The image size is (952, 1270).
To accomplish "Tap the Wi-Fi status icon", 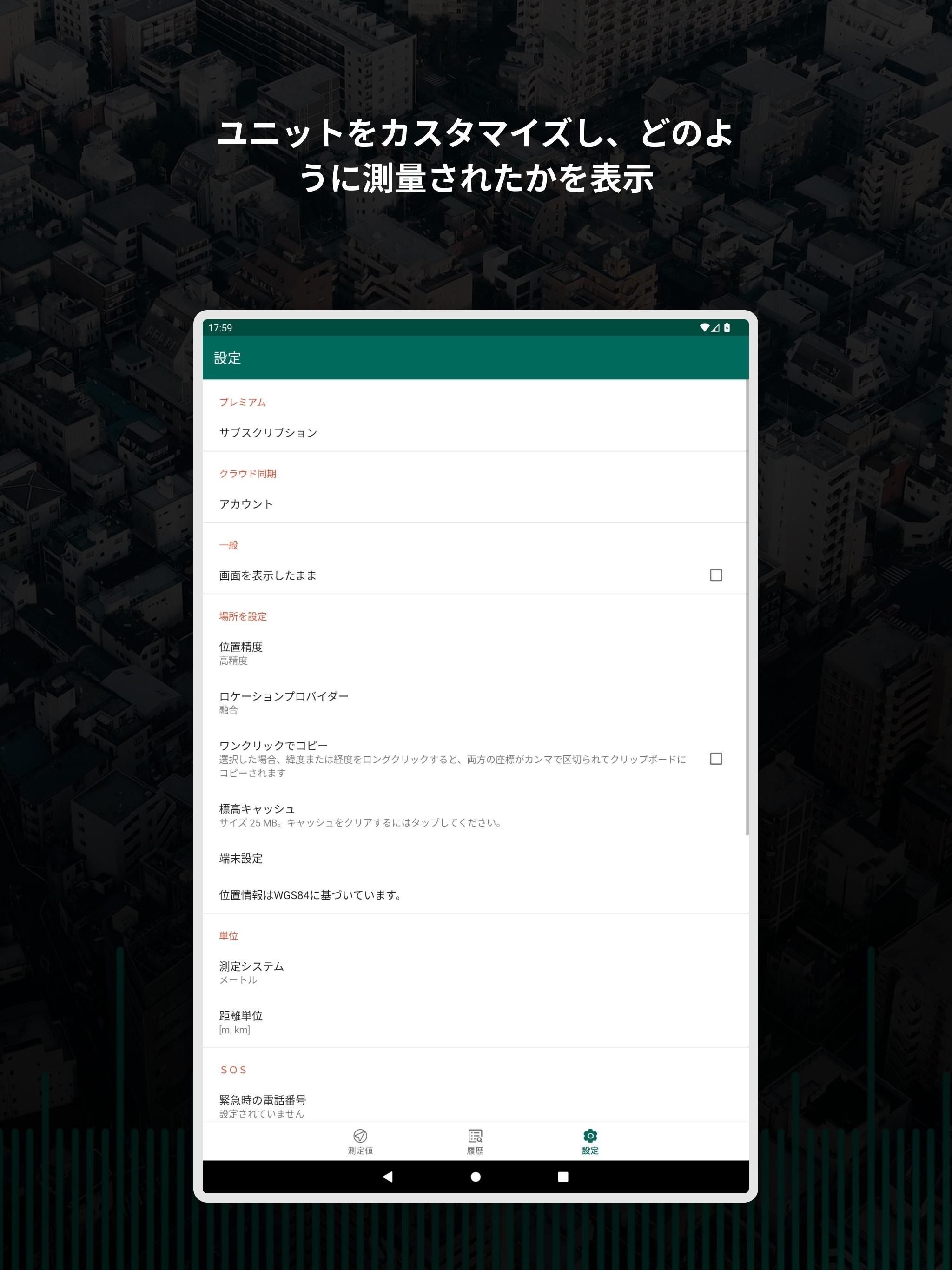I will pos(705,328).
